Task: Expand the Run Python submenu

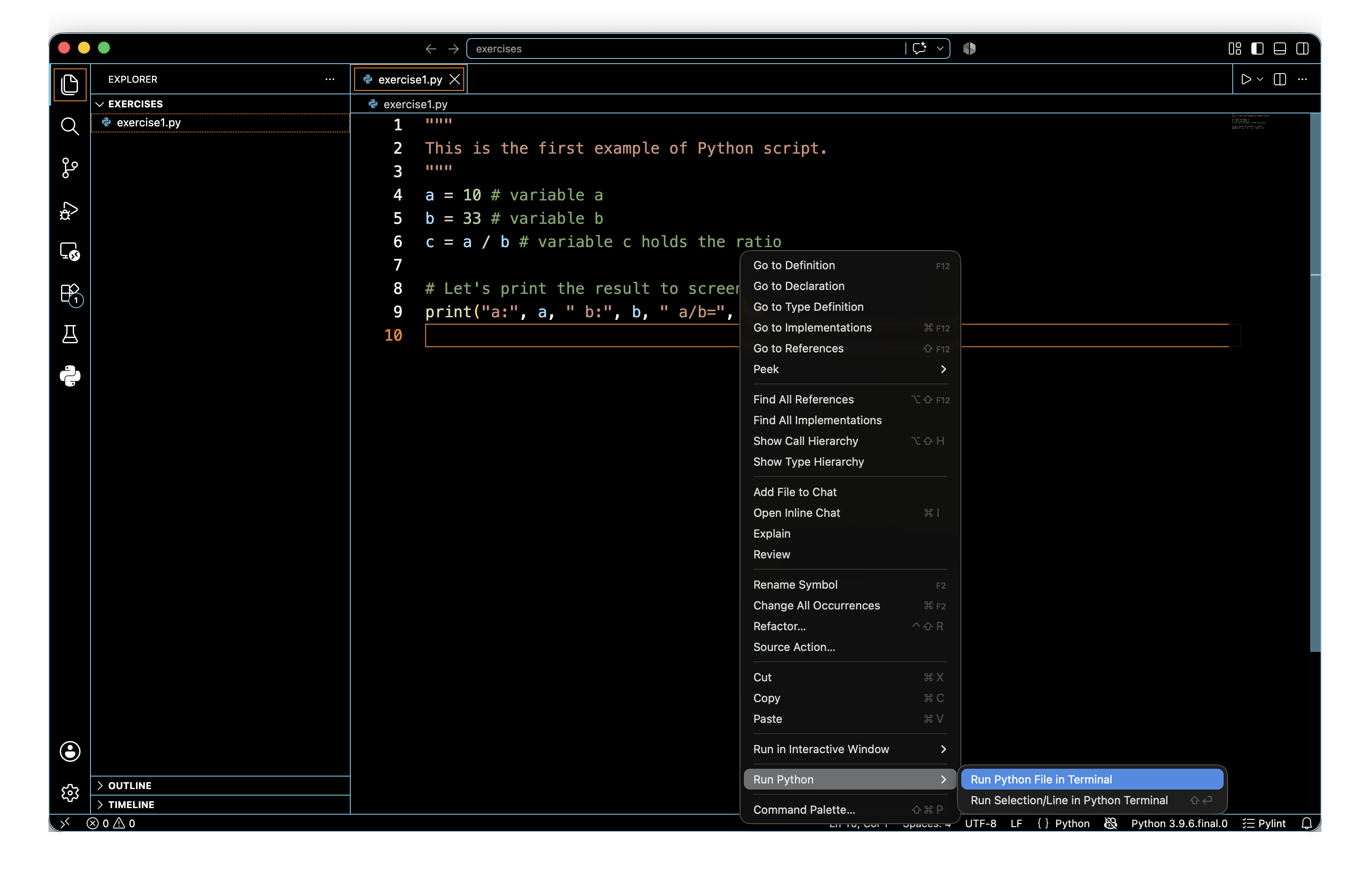Action: (x=850, y=779)
